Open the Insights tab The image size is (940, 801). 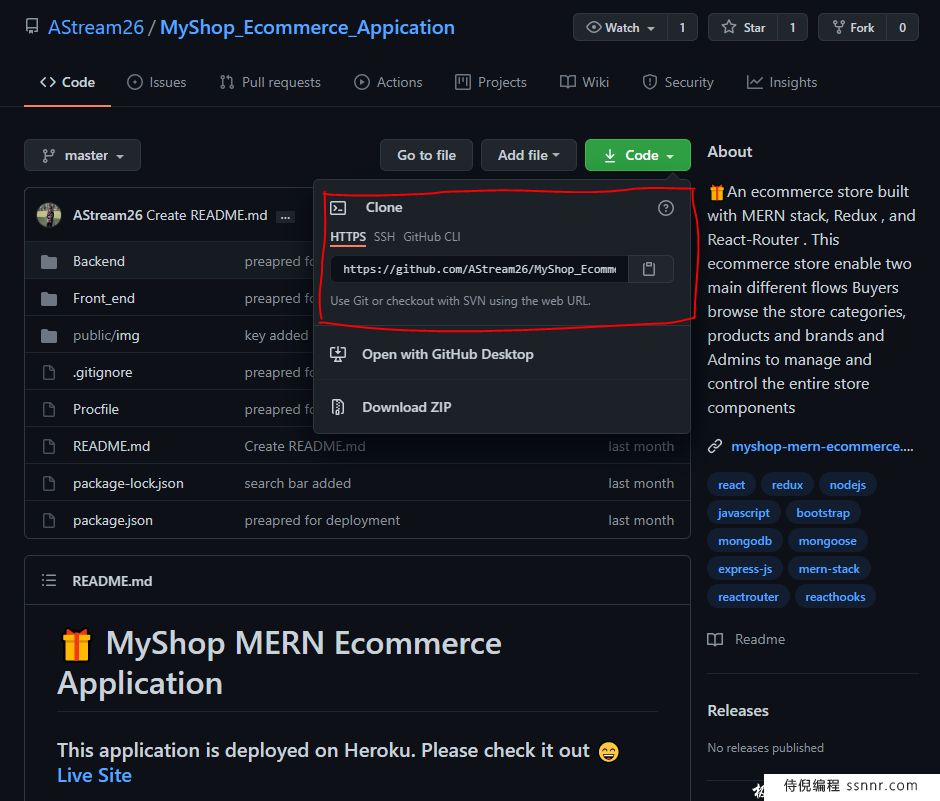tap(782, 82)
